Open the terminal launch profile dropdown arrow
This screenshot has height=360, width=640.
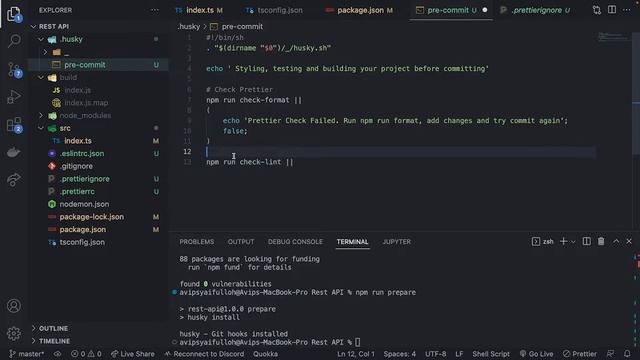[x=573, y=242]
